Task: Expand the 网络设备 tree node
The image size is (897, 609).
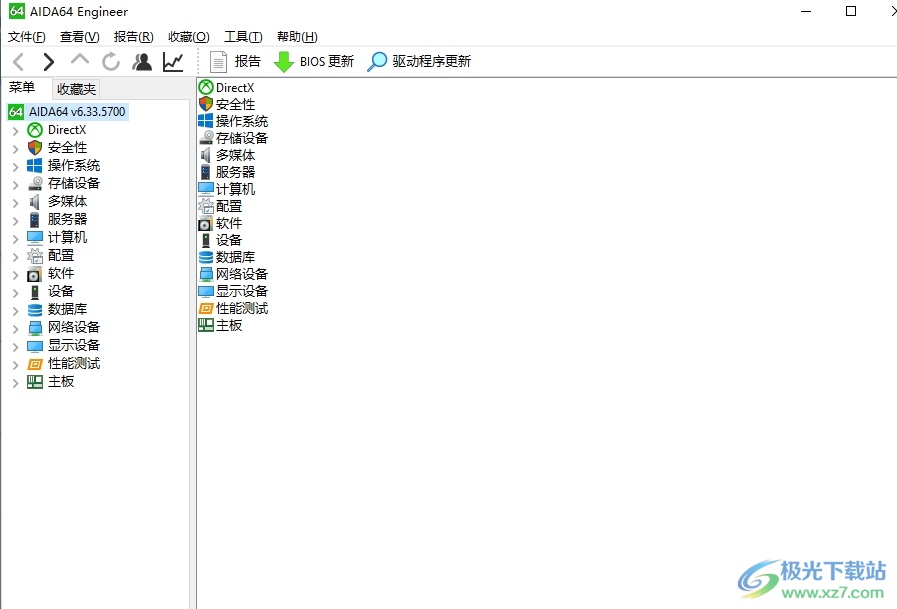Action: tap(15, 329)
